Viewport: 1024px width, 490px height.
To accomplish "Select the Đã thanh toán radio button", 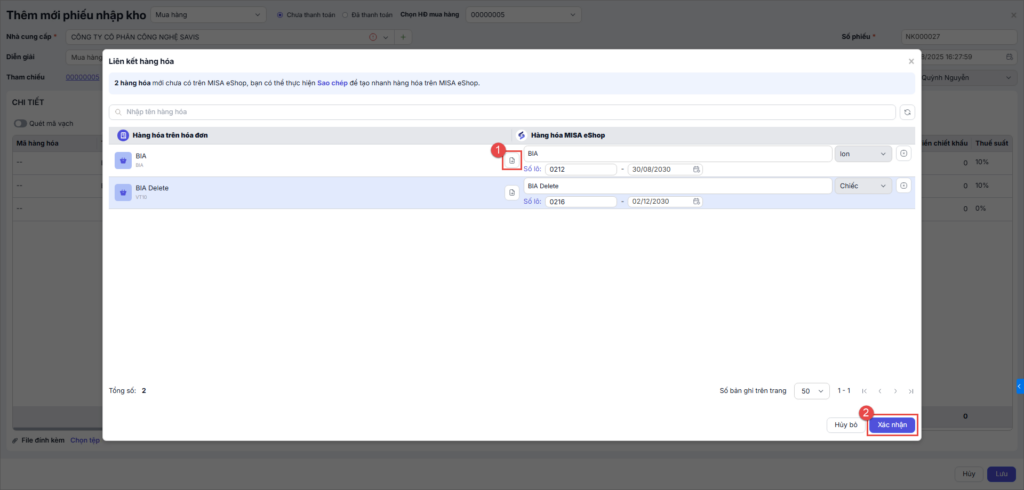I will pos(345,14).
